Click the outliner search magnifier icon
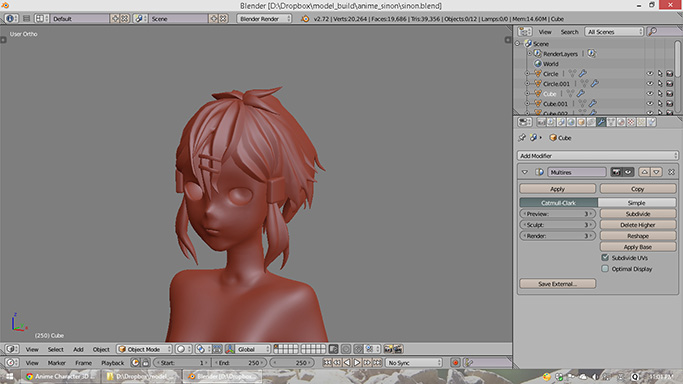 coord(653,32)
